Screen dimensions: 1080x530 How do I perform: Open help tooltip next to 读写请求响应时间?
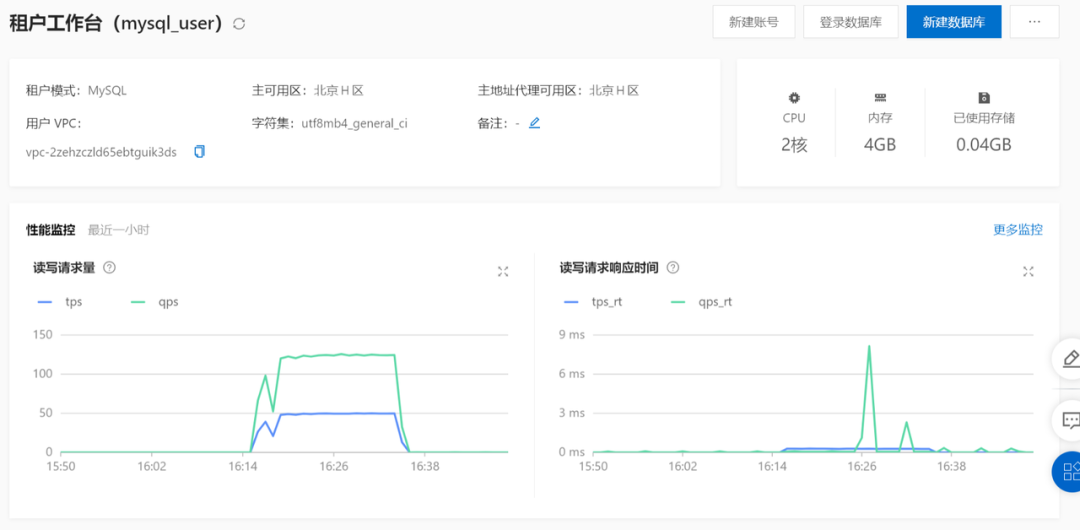tap(673, 267)
